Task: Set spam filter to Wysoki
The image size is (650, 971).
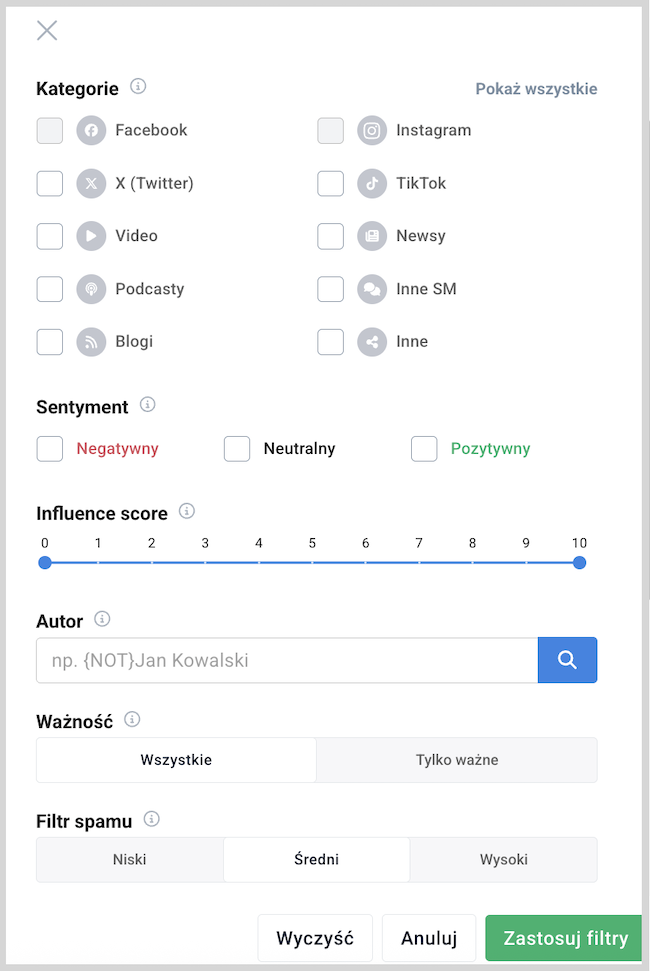Action: coord(504,860)
